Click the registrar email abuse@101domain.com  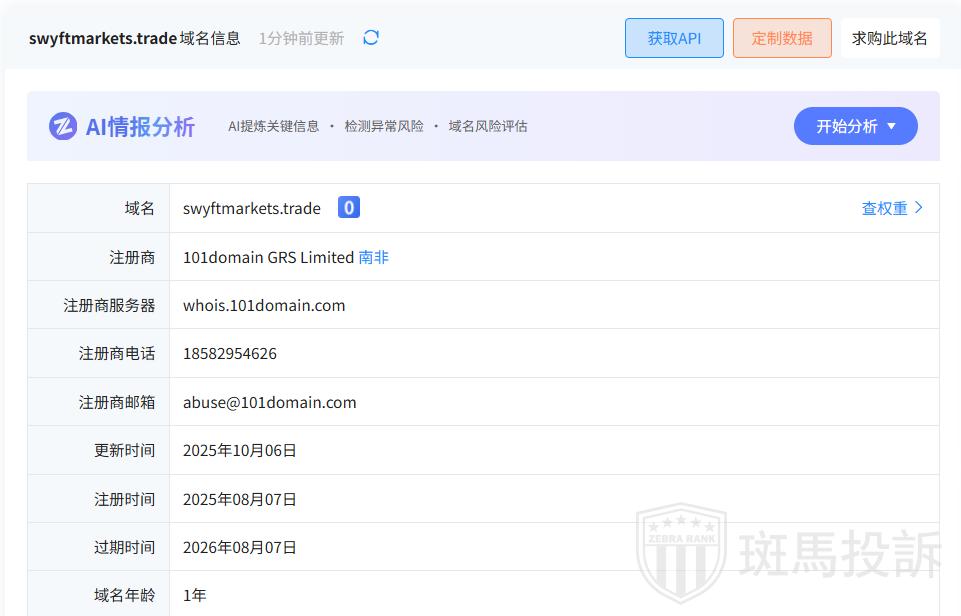pos(269,402)
